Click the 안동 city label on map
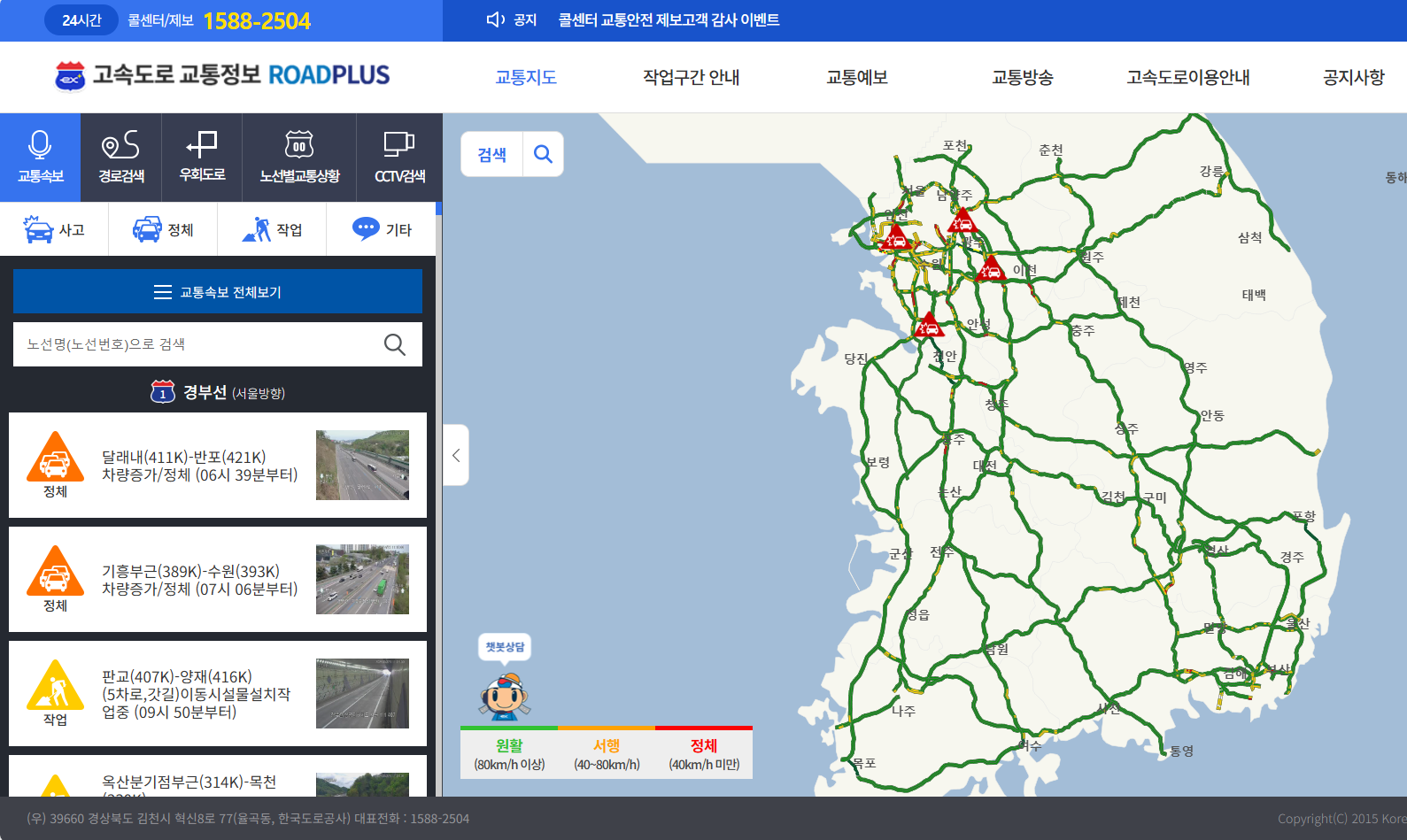1407x840 pixels. 1211,415
